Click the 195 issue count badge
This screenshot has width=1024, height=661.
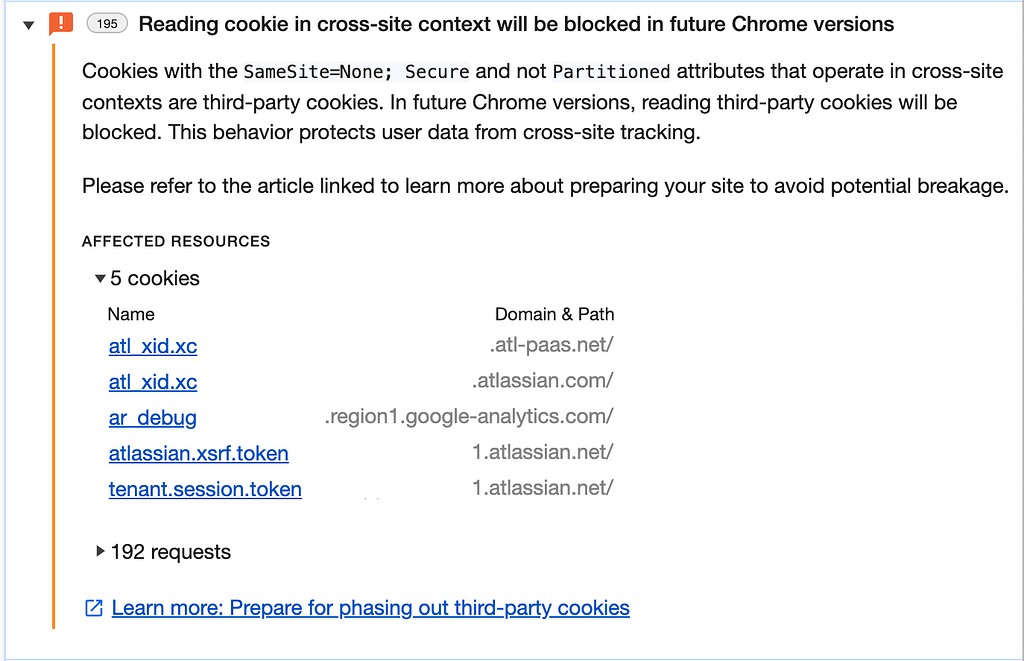[107, 24]
